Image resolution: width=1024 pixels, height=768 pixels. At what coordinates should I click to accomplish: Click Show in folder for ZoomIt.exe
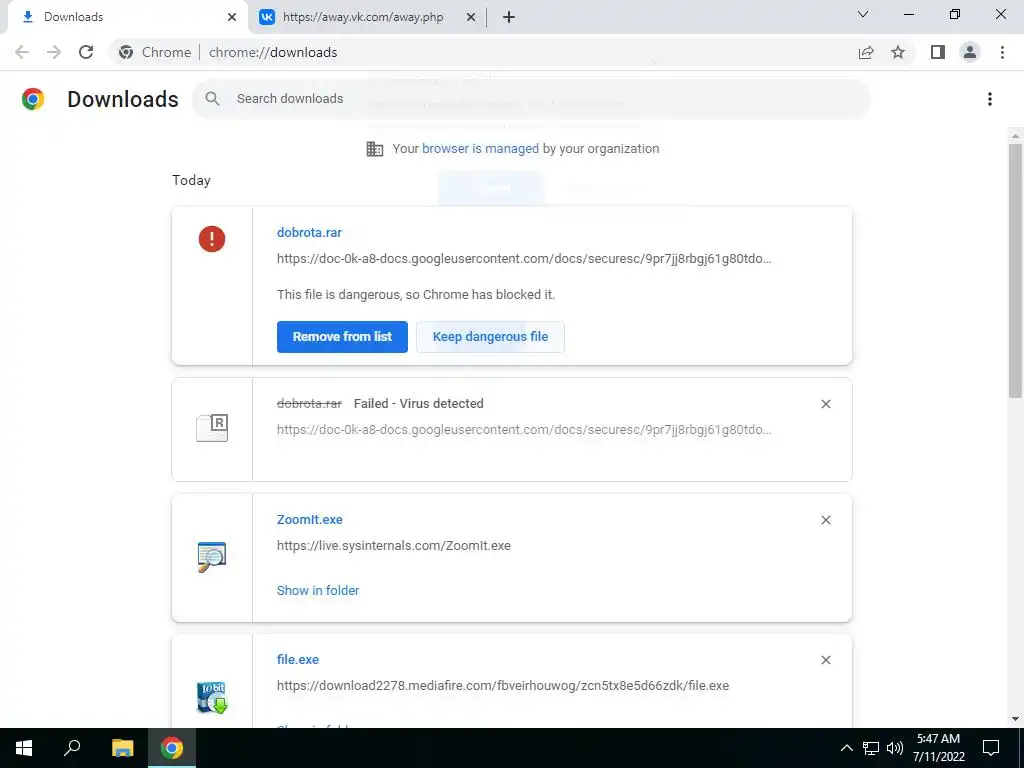(318, 590)
